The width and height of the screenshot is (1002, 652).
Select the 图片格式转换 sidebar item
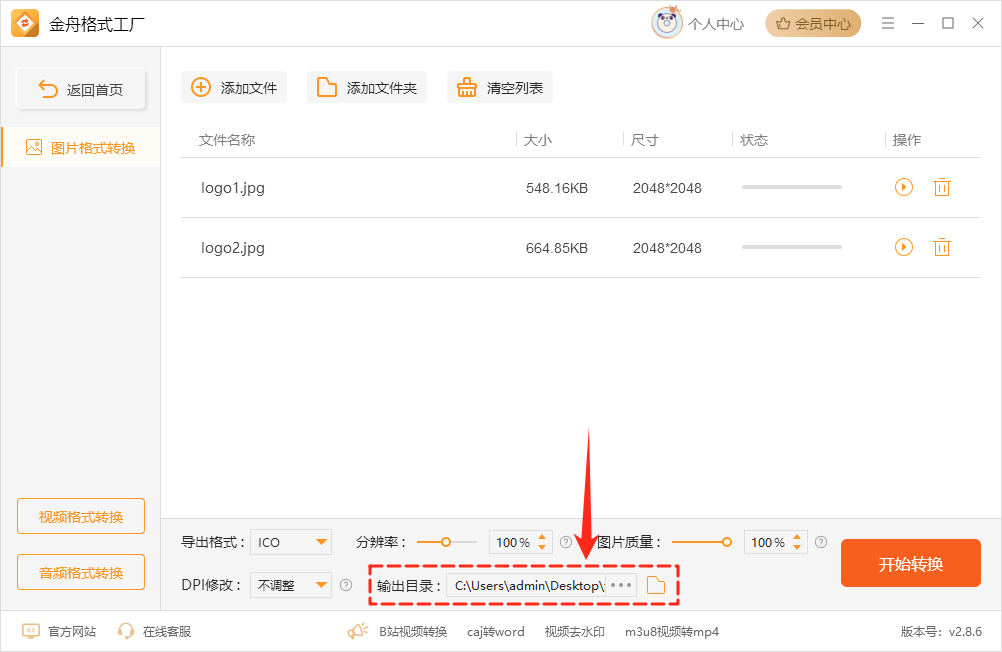tap(80, 145)
